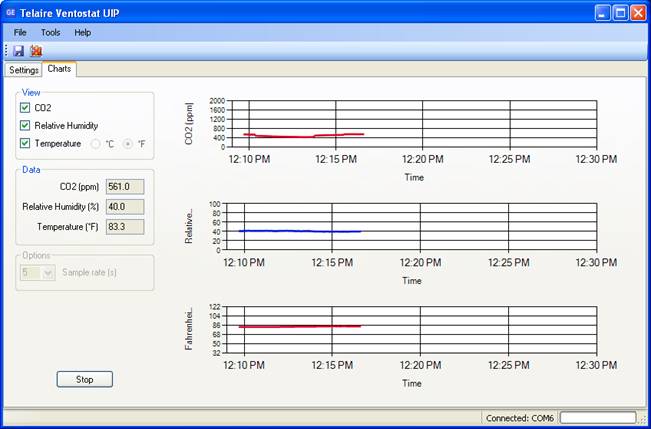Select the °F temperature unit radio button
The width and height of the screenshot is (651, 429).
point(128,144)
